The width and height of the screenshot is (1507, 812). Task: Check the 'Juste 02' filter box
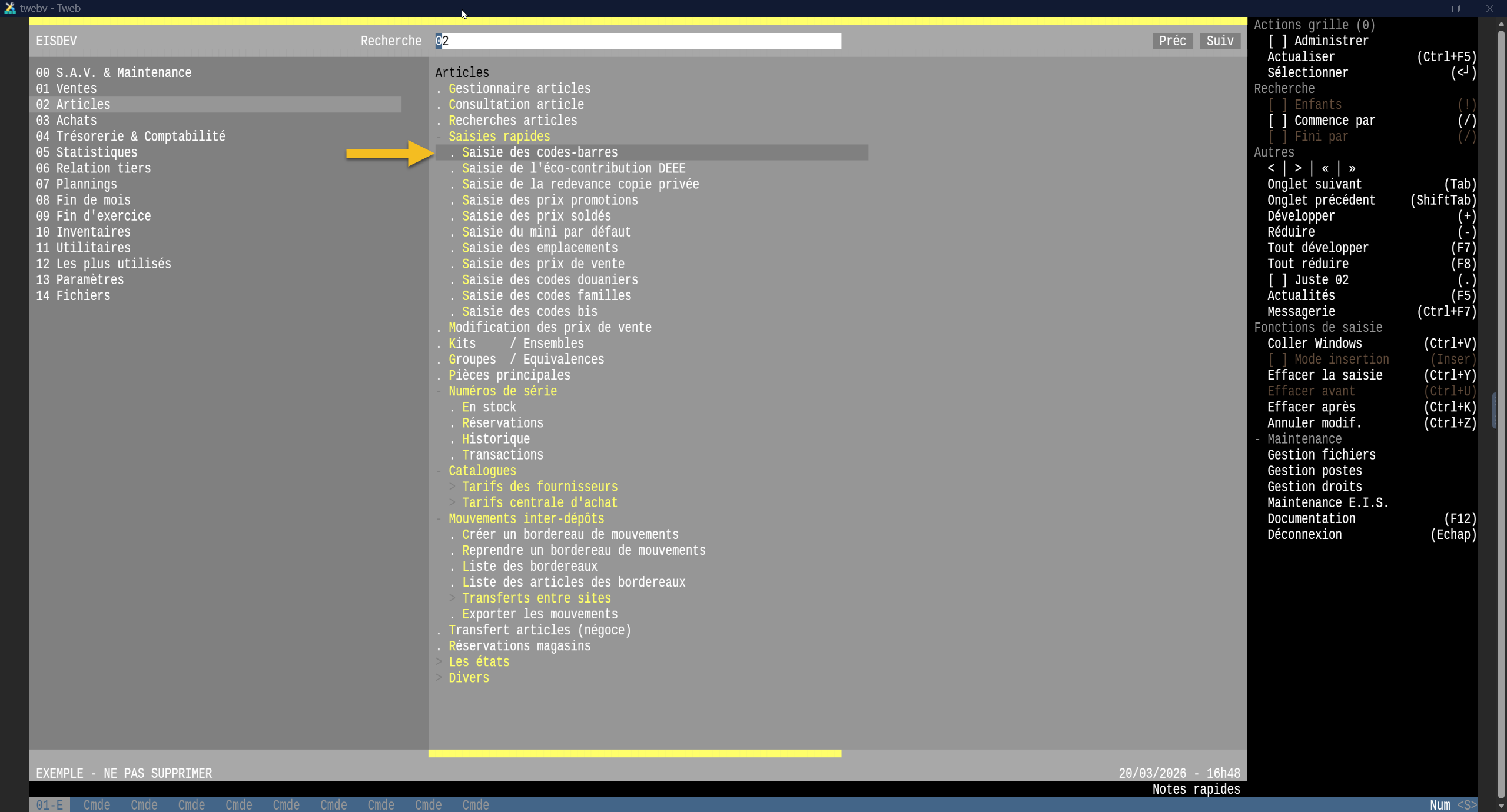coord(1277,280)
